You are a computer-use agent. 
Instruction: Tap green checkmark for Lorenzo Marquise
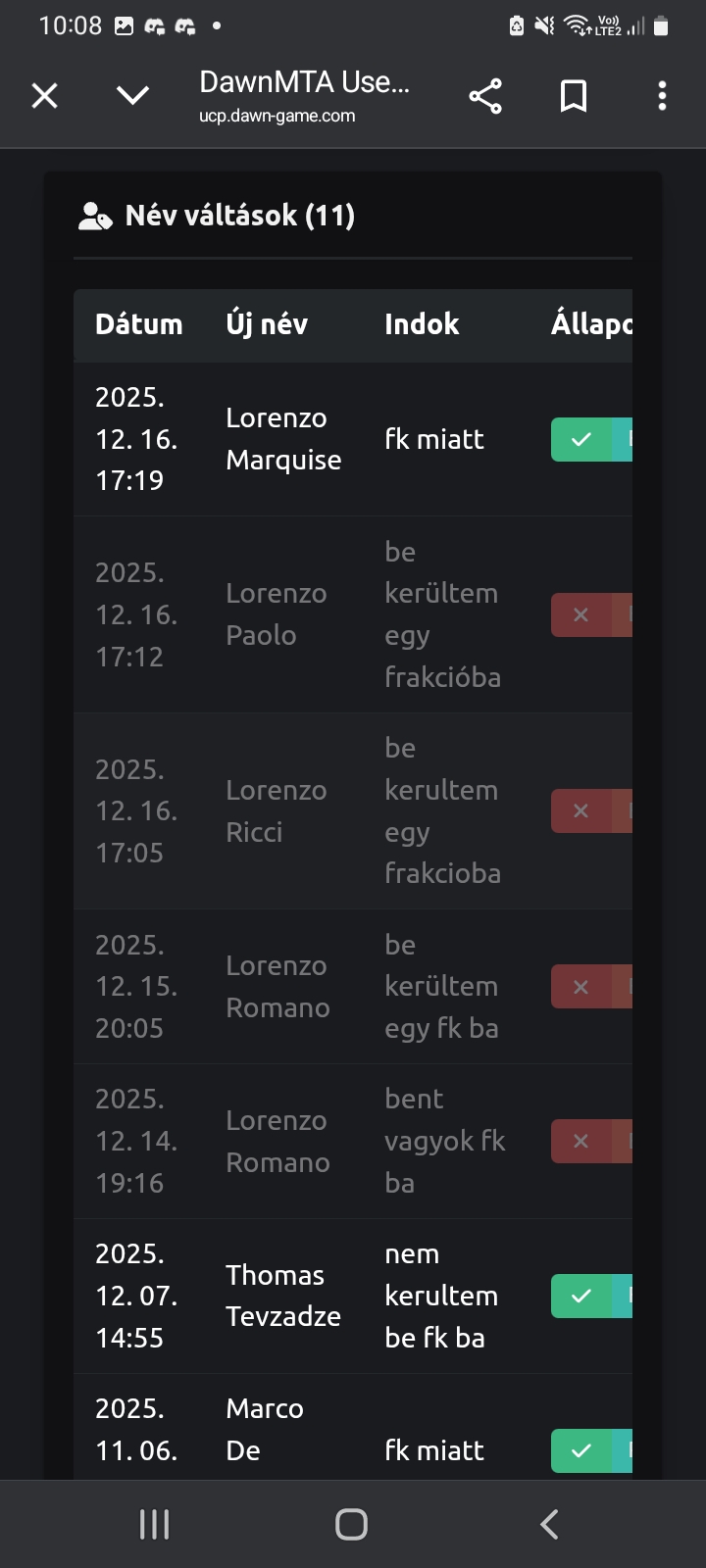tap(581, 439)
